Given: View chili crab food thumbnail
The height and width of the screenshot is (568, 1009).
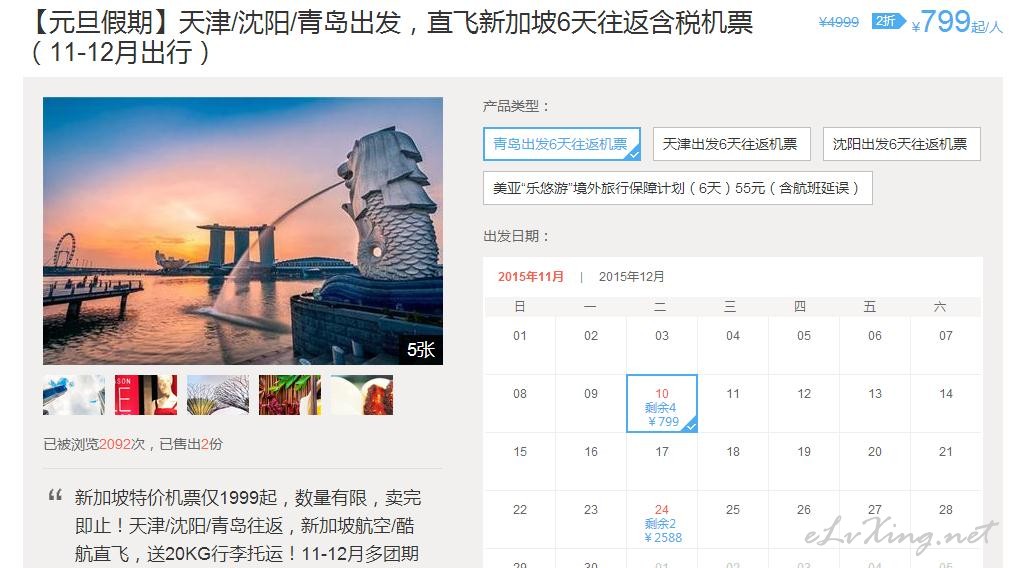Looking at the screenshot, I should (x=362, y=395).
